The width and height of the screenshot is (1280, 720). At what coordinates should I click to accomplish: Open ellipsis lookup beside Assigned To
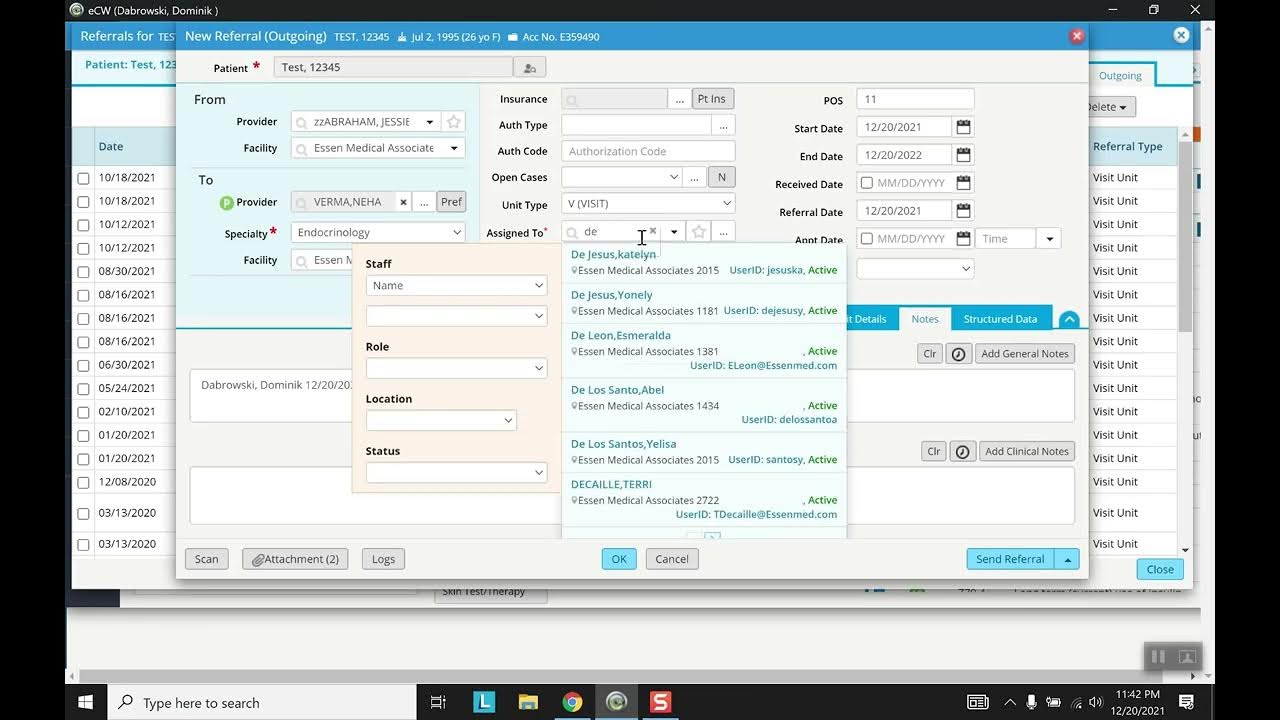723,232
